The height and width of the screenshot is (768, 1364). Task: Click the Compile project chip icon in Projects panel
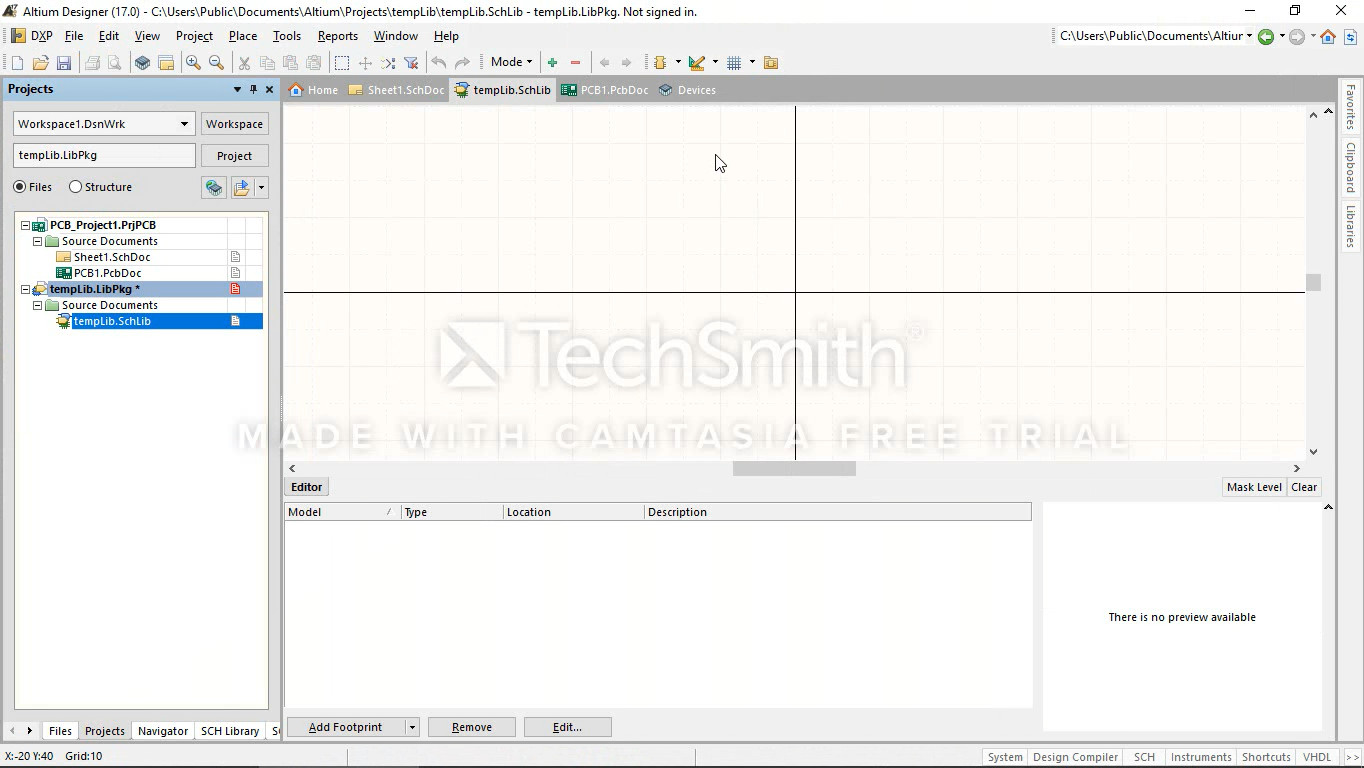[213, 187]
